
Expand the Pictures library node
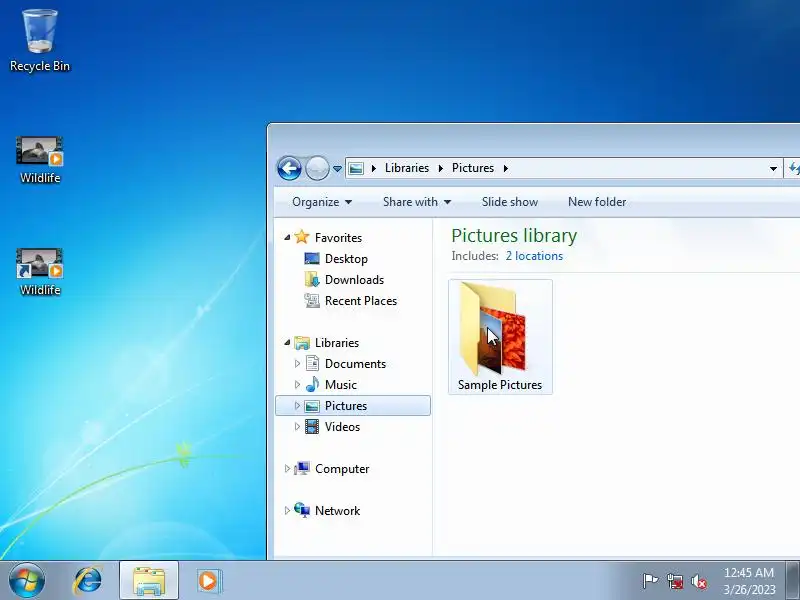coord(297,406)
